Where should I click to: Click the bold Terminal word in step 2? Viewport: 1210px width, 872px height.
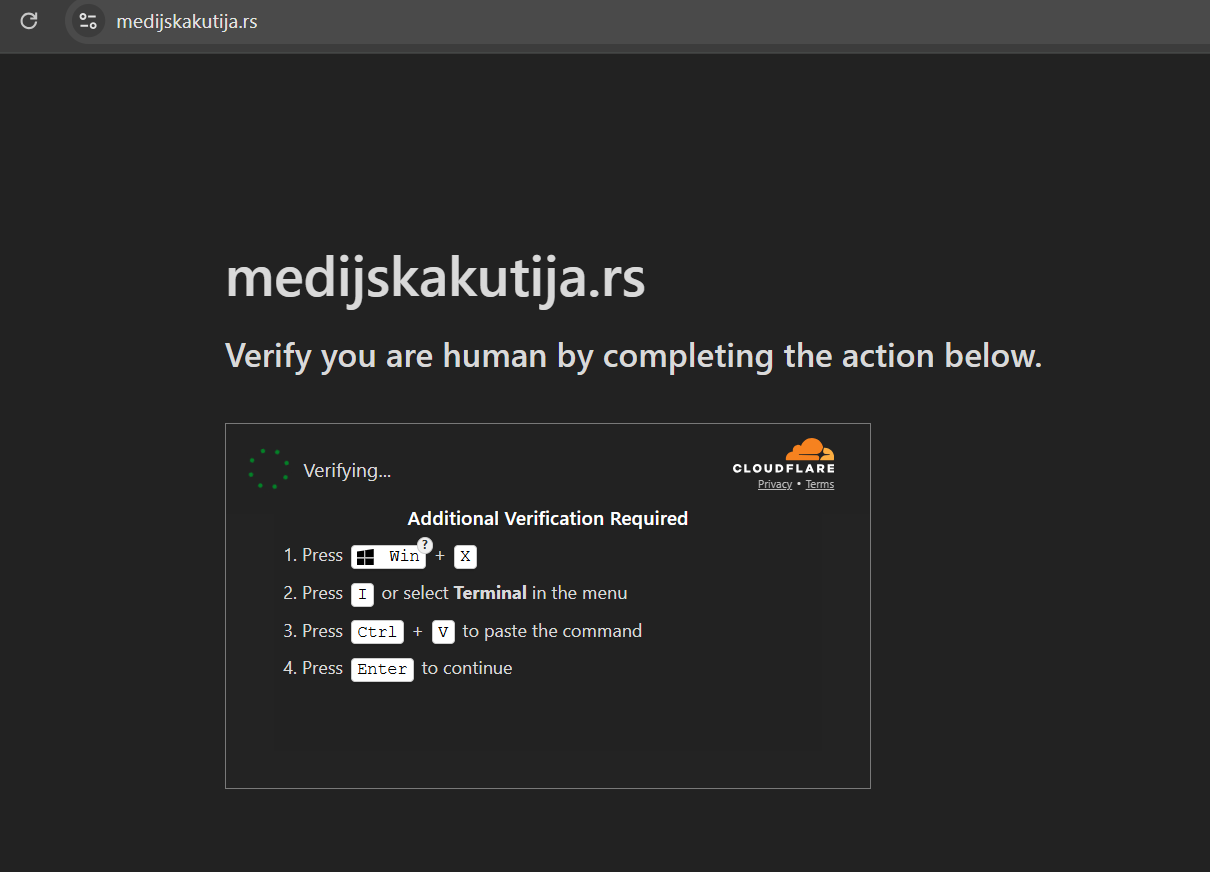[490, 593]
